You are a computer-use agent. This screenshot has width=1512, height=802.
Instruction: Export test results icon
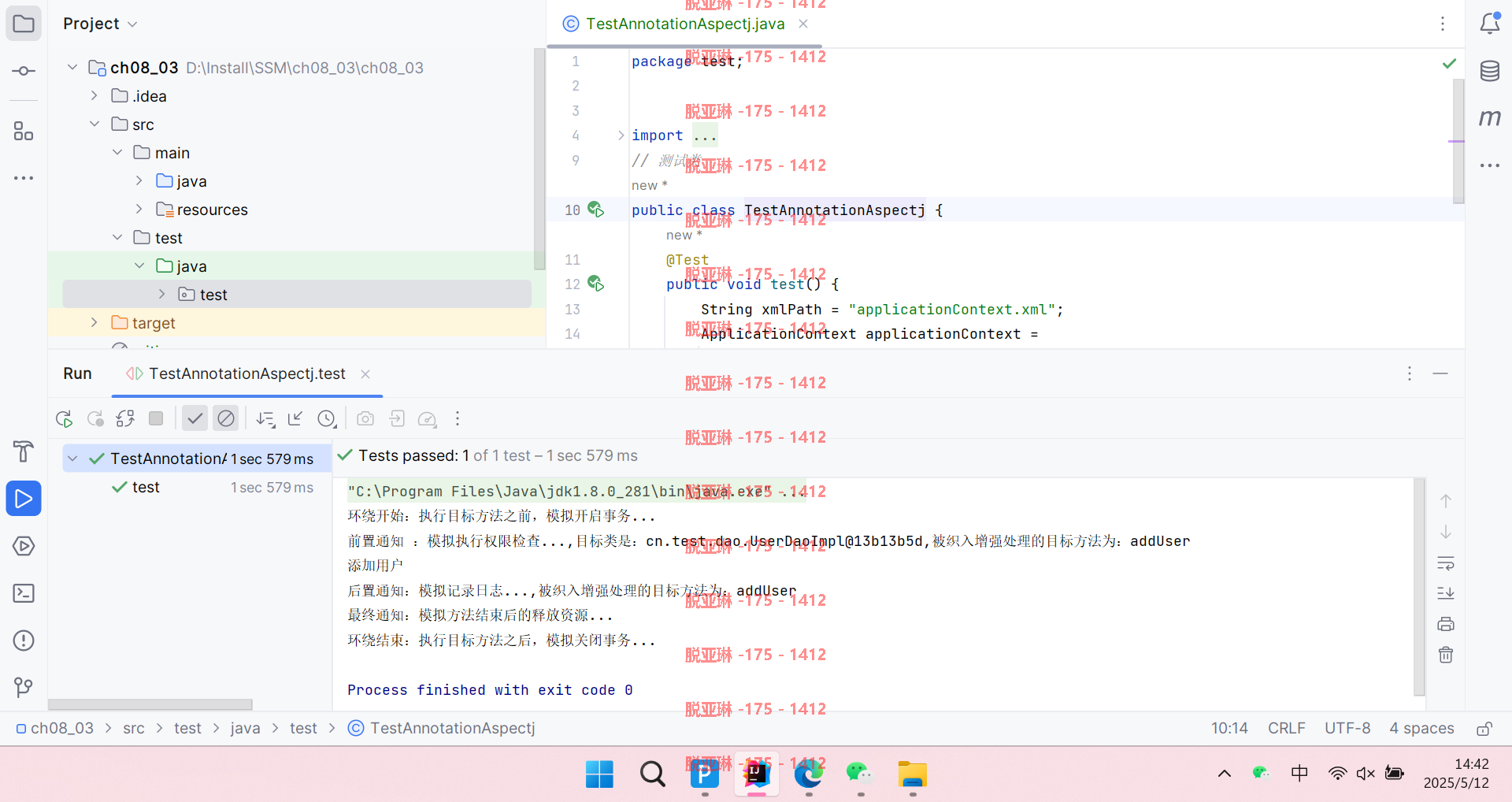pos(398,419)
